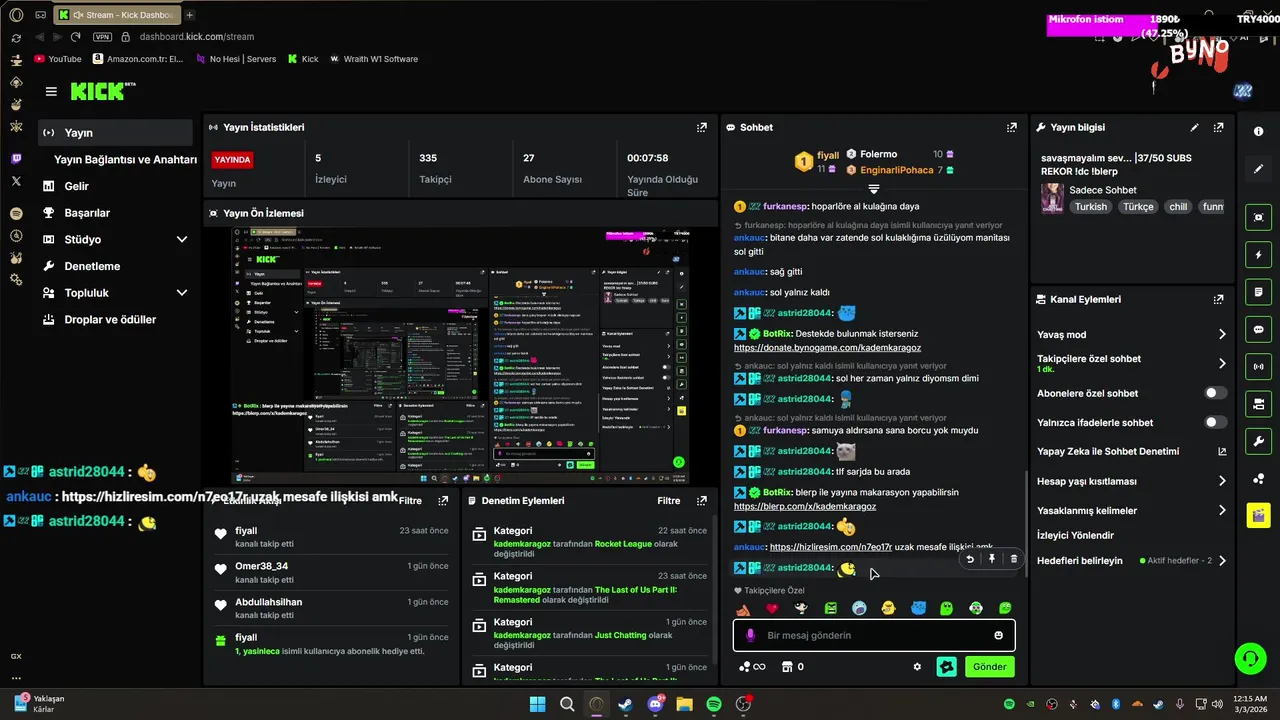Open the emoji picker in message box
This screenshot has width=1280, height=720.
tap(998, 635)
